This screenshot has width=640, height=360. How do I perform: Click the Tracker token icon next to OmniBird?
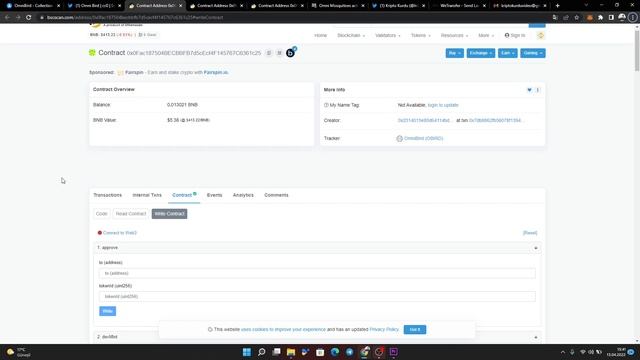point(400,138)
